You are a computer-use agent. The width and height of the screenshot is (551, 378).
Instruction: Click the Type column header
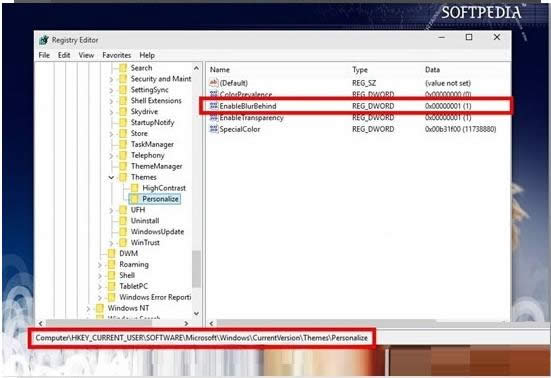pos(360,70)
